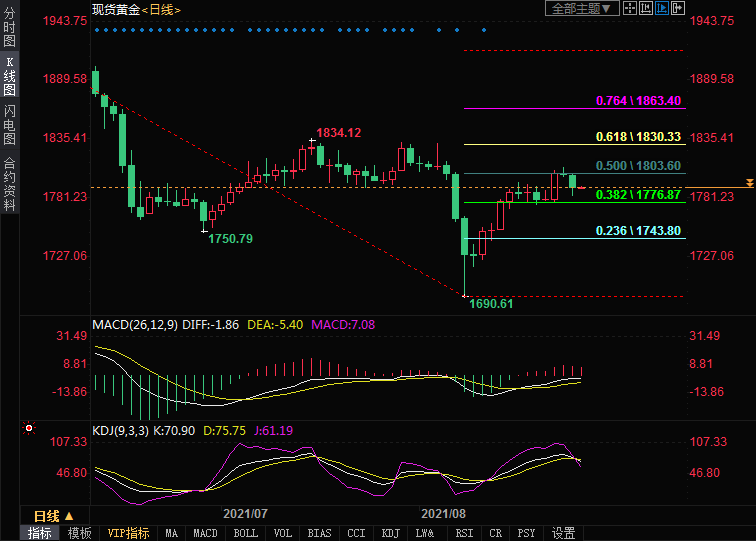Select the 0.618 Fibonacci level label
This screenshot has height=541, width=756.
point(638,137)
